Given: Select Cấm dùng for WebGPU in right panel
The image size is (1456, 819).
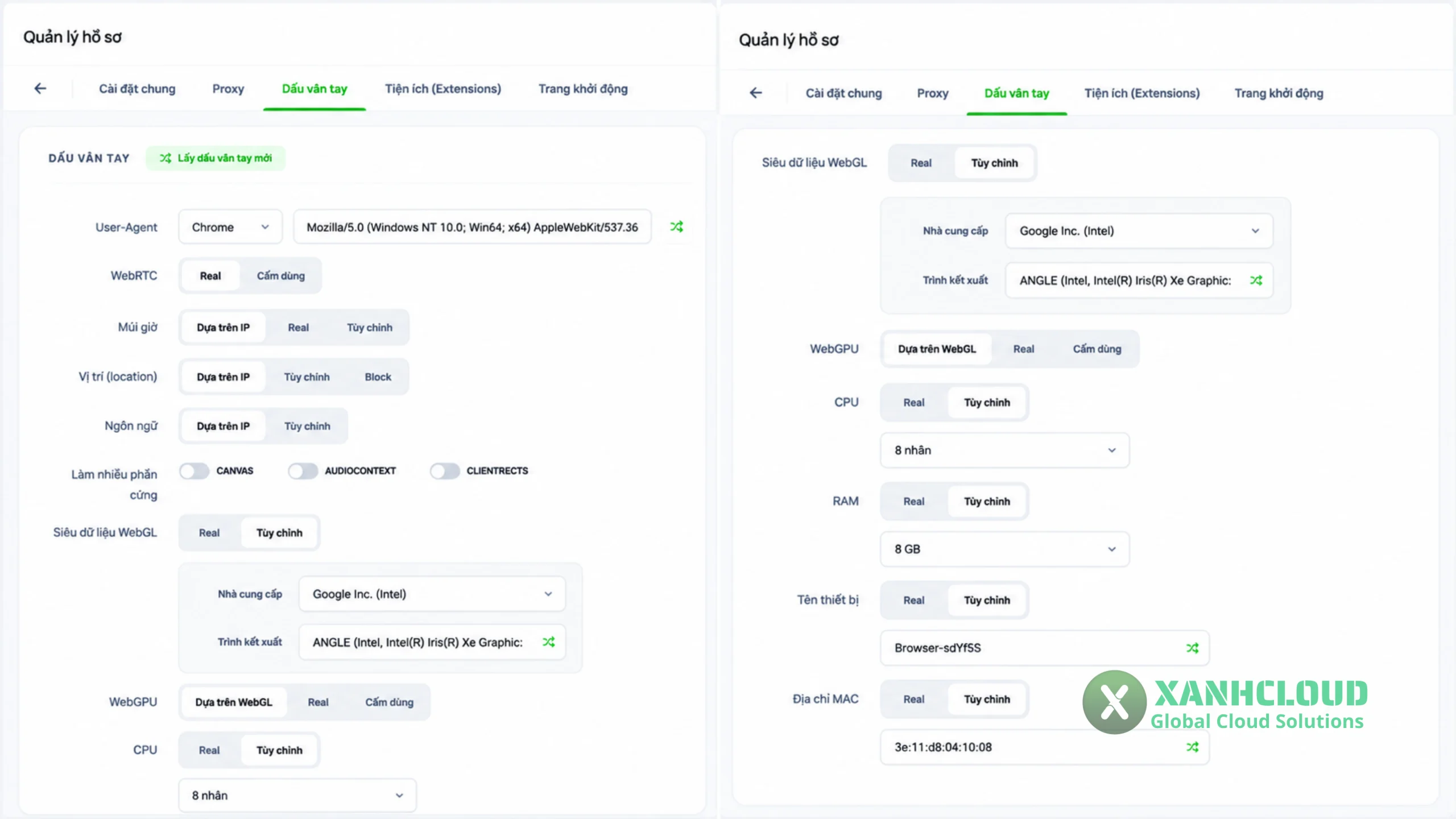Looking at the screenshot, I should (x=1097, y=349).
